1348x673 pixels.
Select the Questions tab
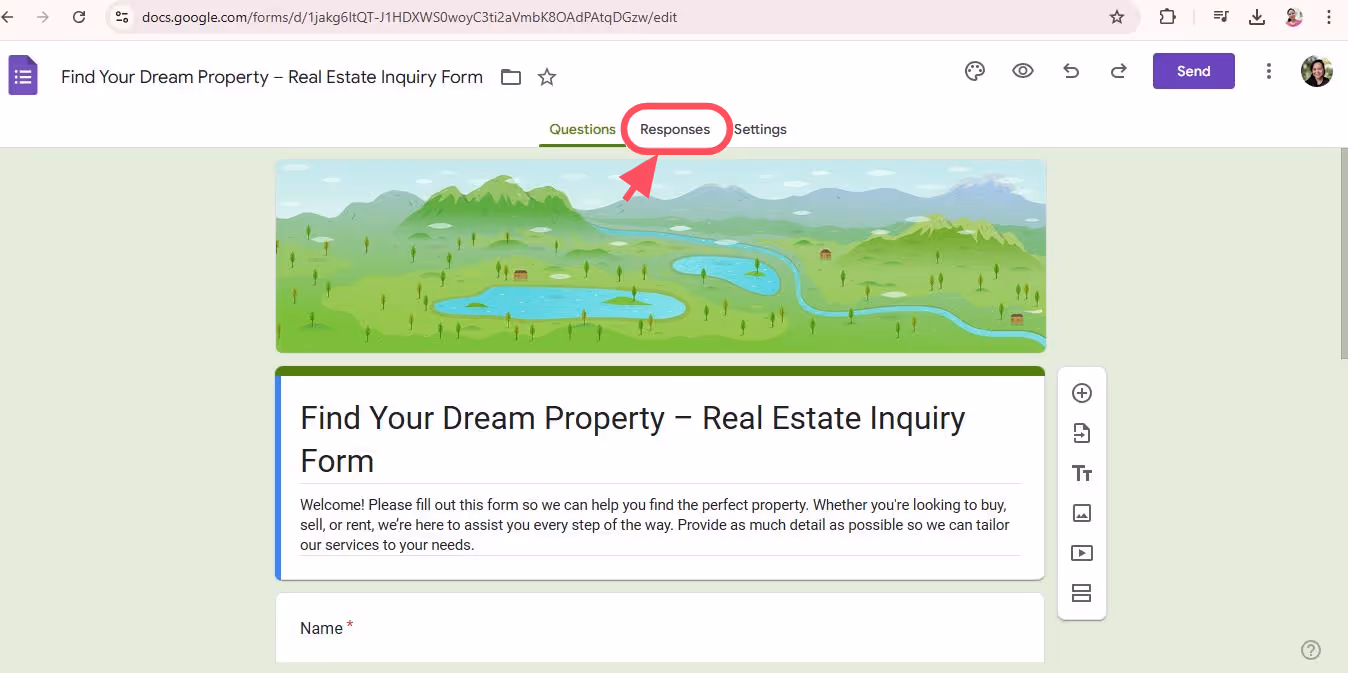582,129
